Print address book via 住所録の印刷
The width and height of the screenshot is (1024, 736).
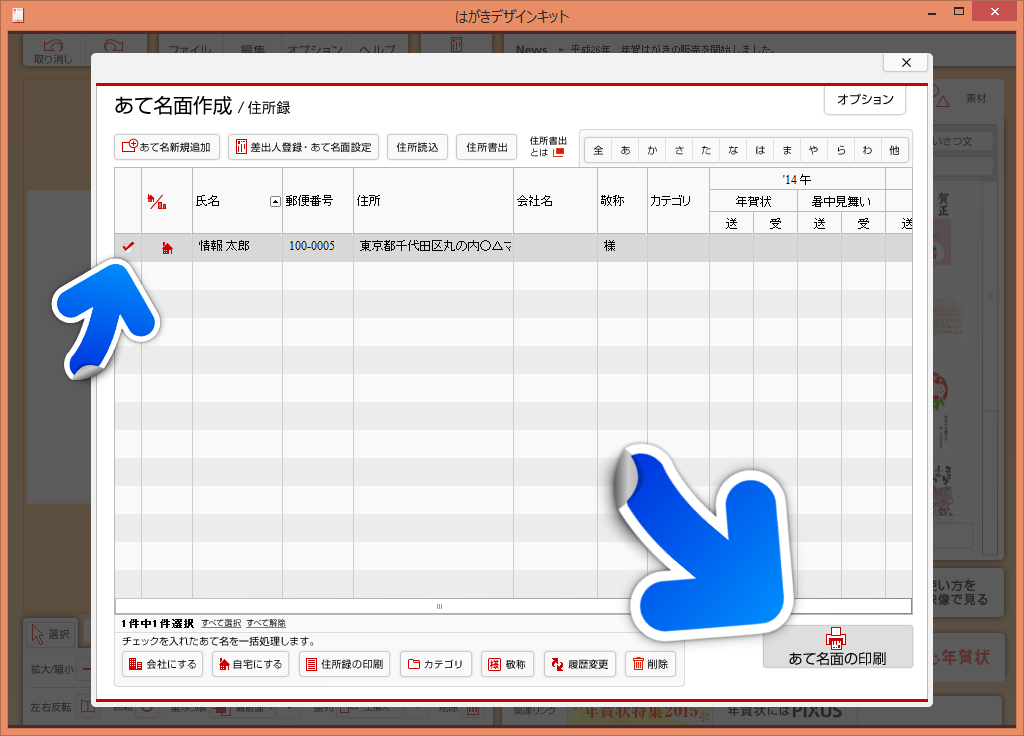344,664
